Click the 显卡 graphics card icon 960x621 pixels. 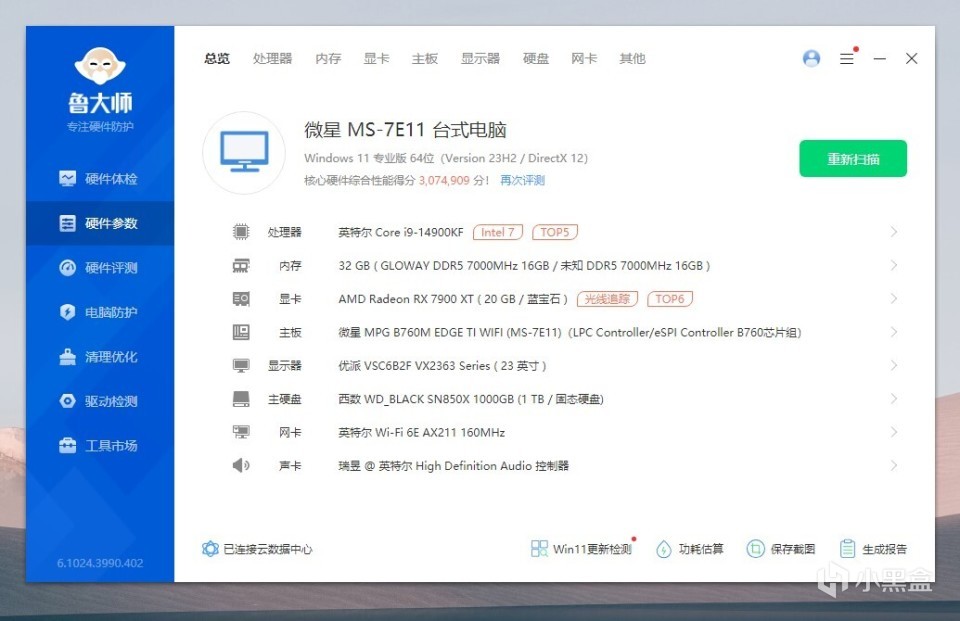(x=241, y=299)
